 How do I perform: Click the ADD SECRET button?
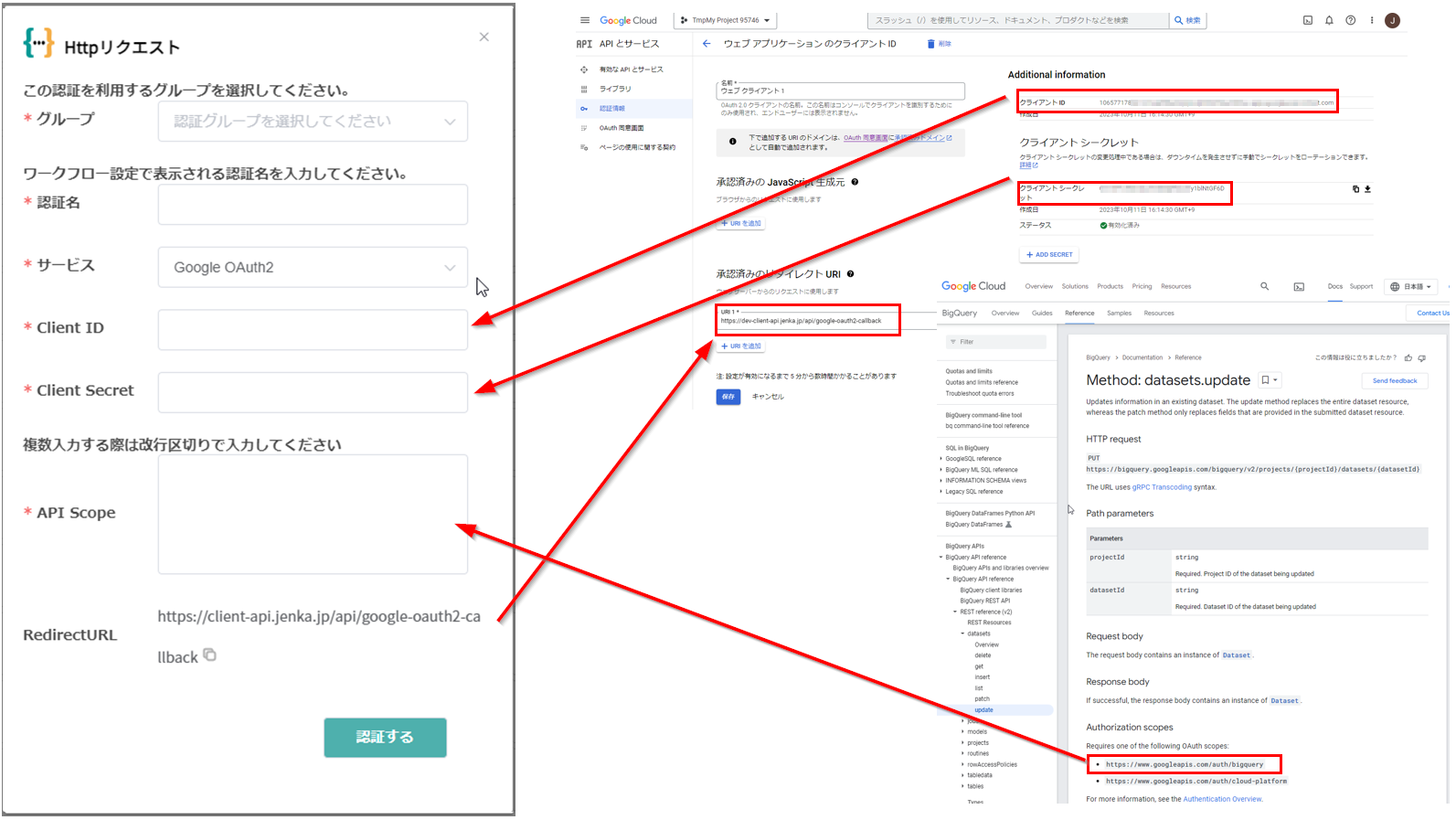(1049, 255)
